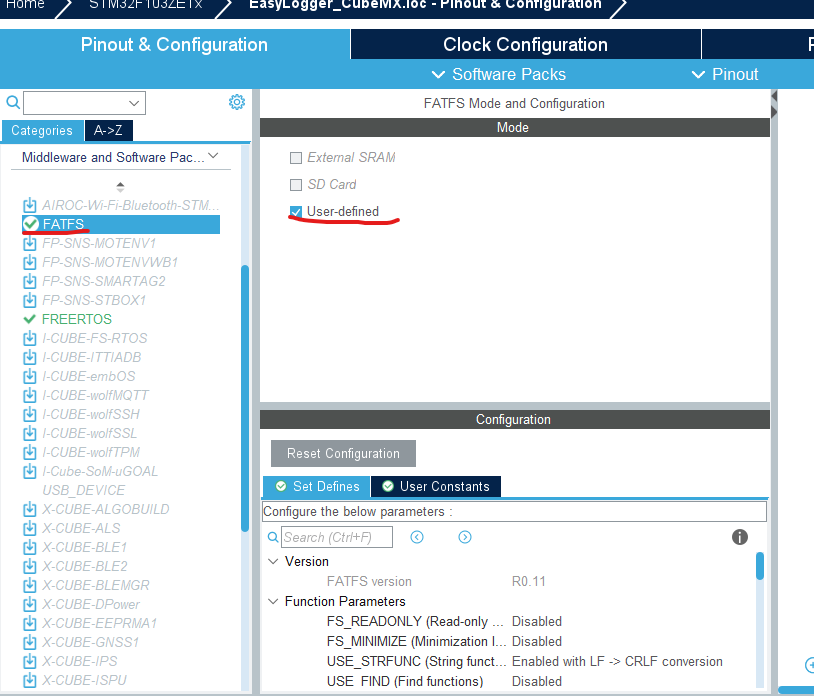Click the download icon beside X-CUBE-ALGOBUILD
Screen dimensions: 814x697
click(x=30, y=509)
